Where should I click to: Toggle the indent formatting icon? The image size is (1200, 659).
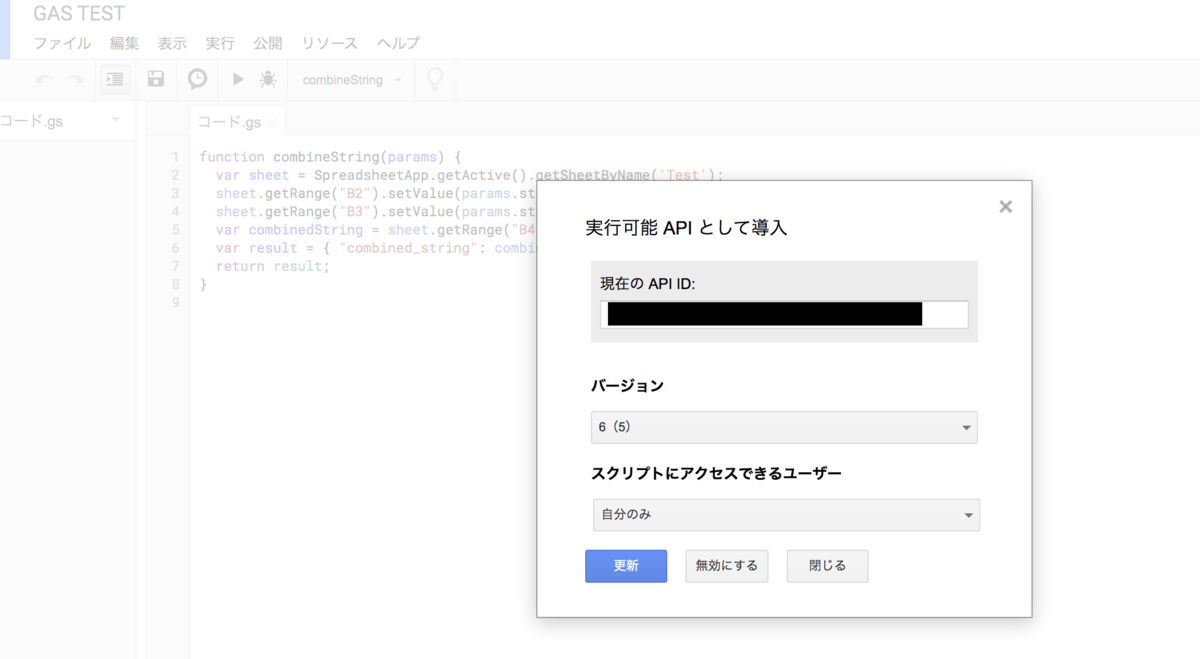(115, 79)
